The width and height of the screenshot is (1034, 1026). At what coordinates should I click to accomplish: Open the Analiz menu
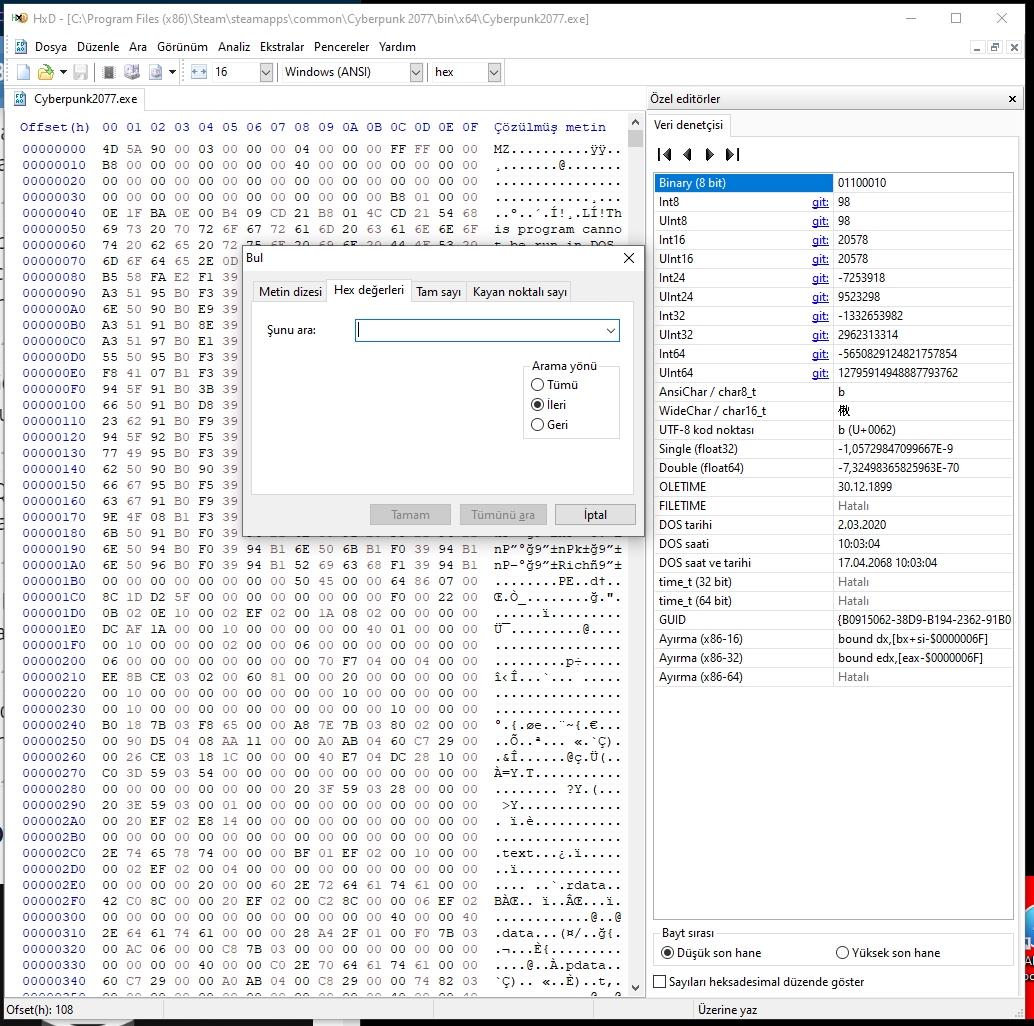[x=234, y=47]
